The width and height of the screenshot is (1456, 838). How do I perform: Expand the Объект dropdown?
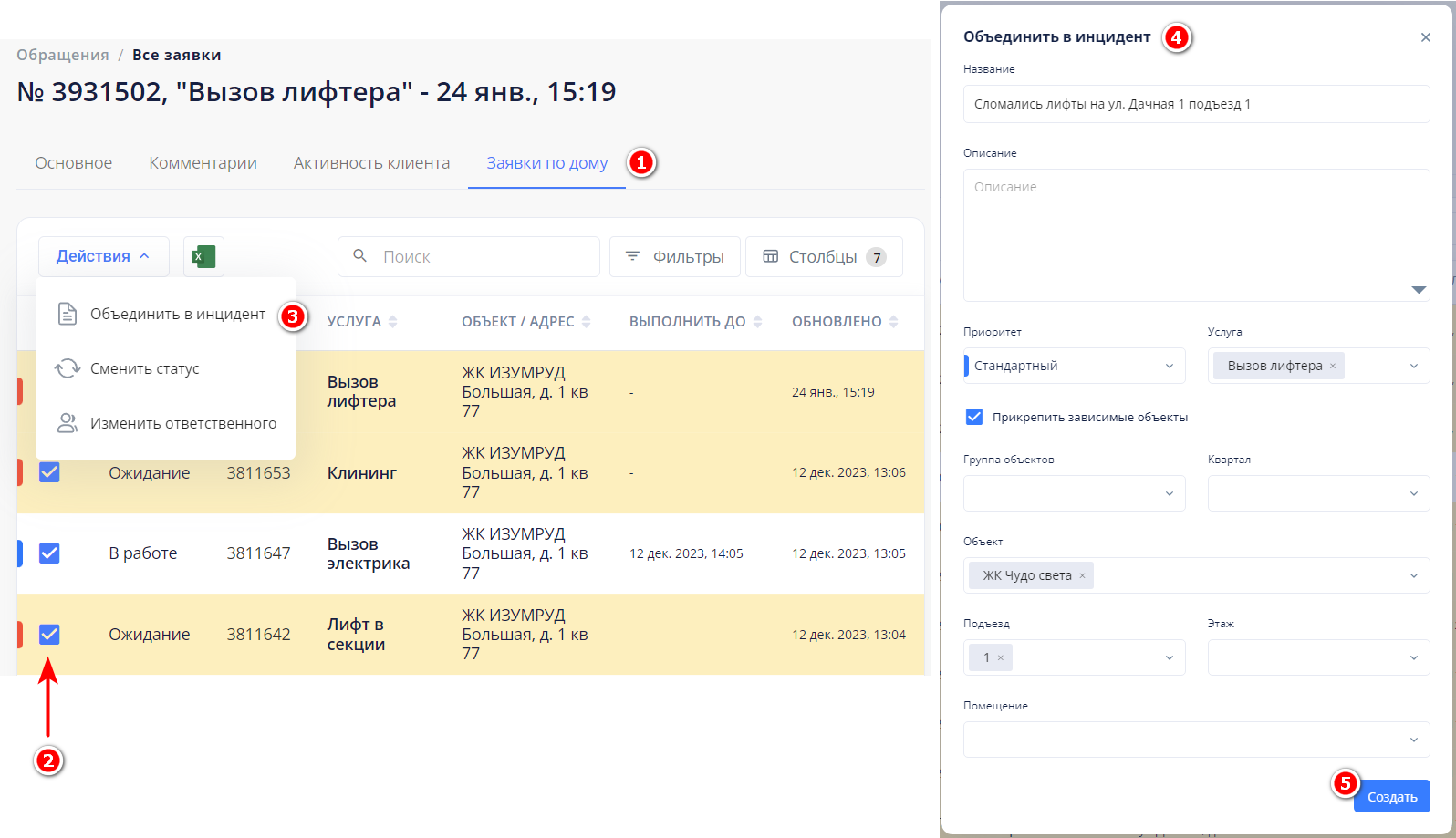(1414, 575)
